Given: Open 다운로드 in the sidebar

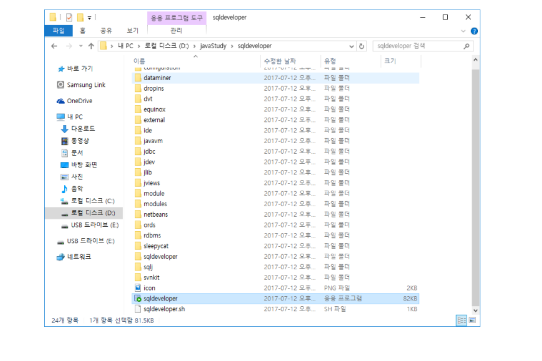Looking at the screenshot, I should [x=78, y=129].
